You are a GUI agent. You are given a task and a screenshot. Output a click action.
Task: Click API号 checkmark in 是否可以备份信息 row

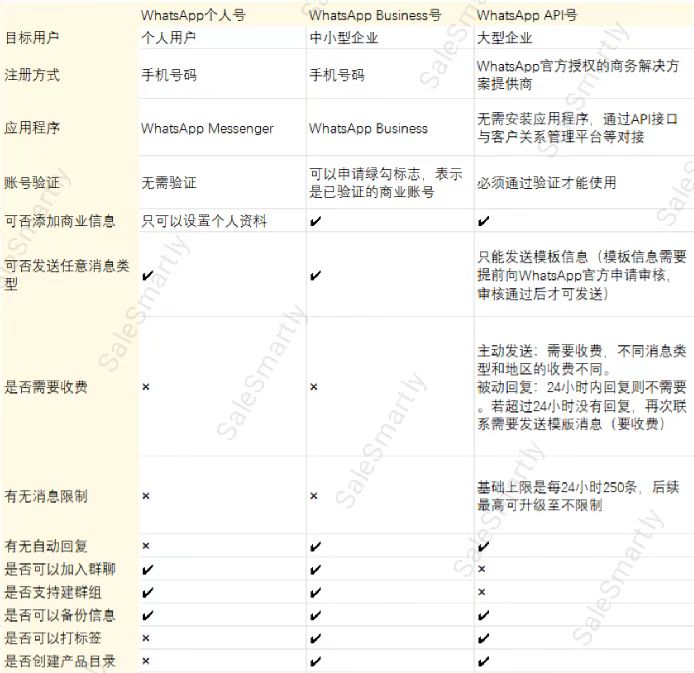483,615
